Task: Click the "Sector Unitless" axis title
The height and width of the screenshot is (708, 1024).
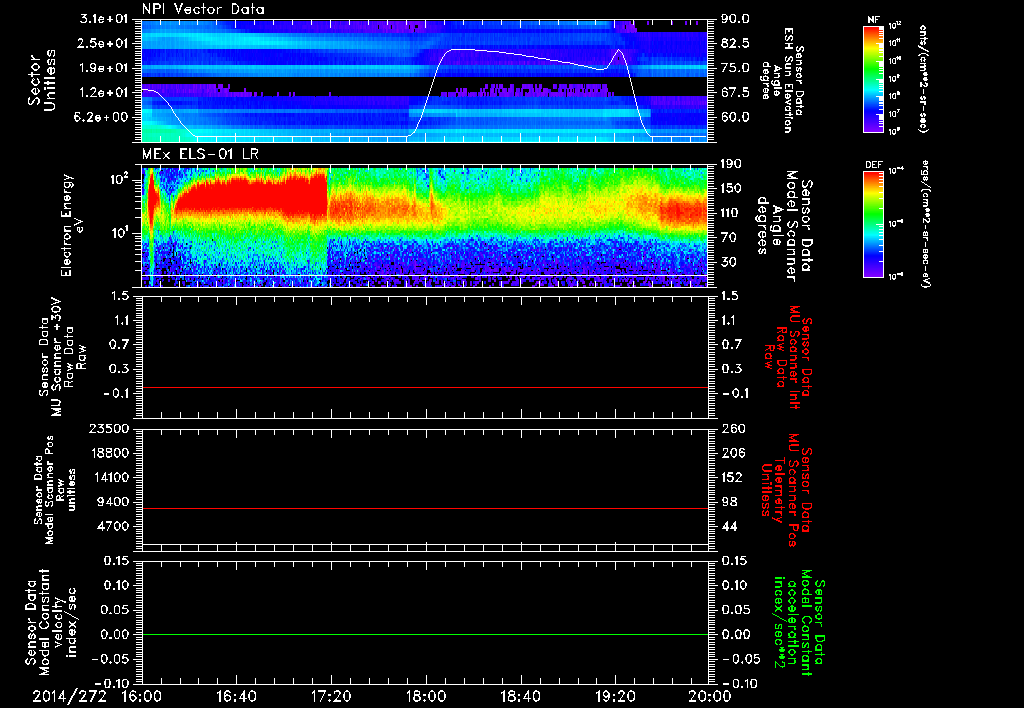Action: (x=41, y=80)
